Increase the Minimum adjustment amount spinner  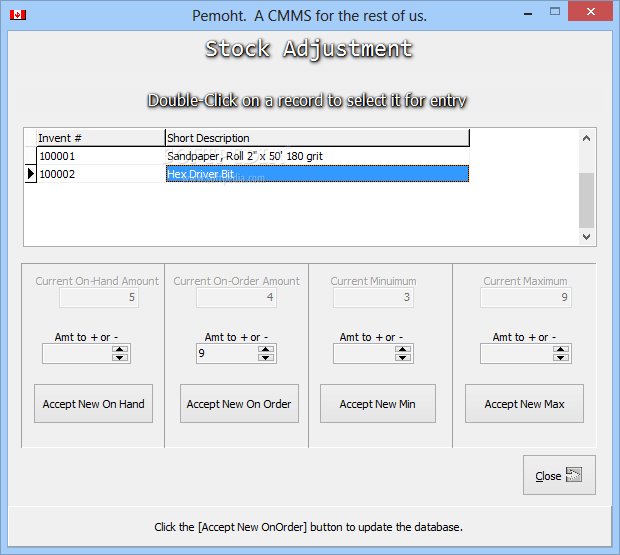[x=403, y=349]
